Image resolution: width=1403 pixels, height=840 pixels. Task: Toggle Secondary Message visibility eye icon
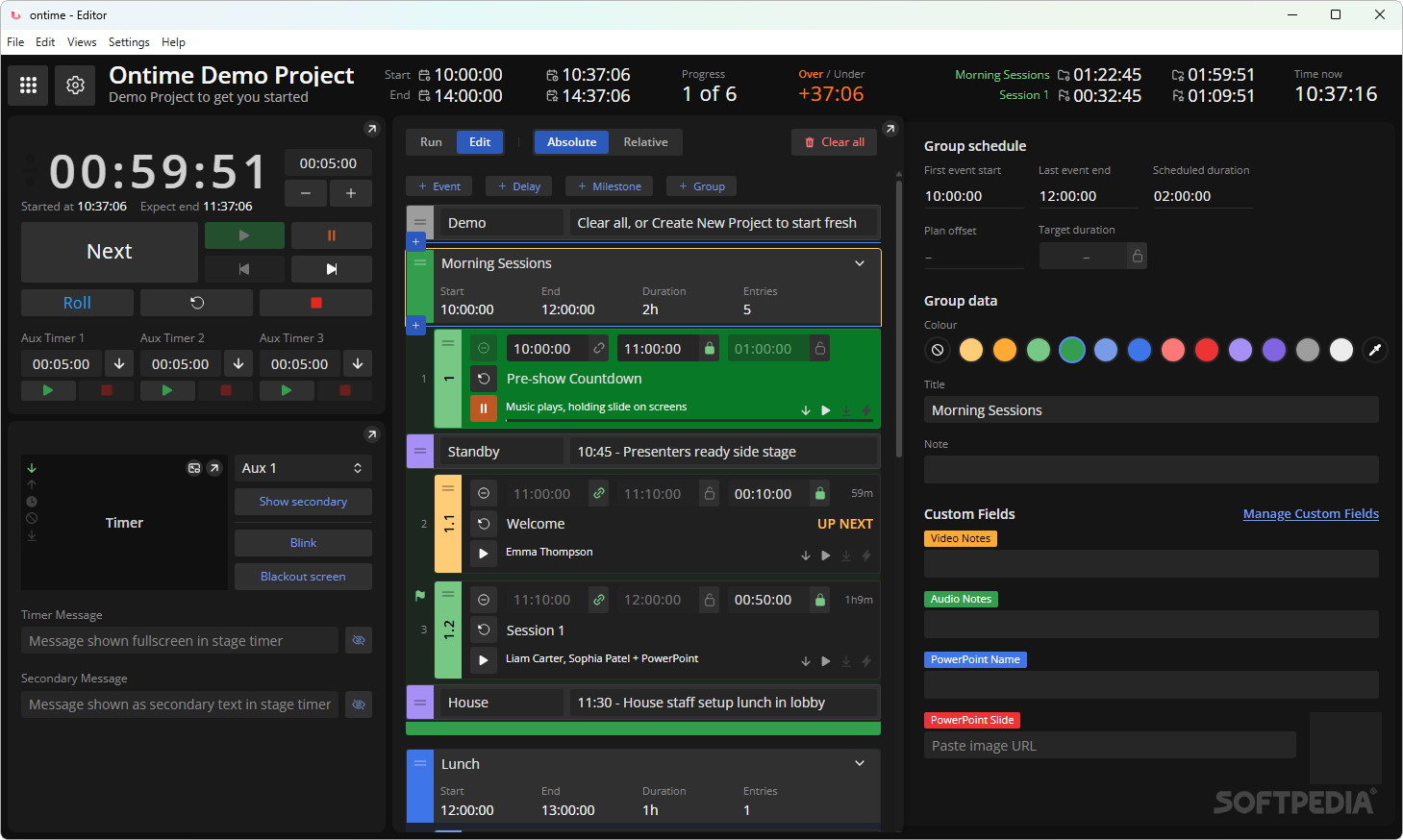coord(359,704)
